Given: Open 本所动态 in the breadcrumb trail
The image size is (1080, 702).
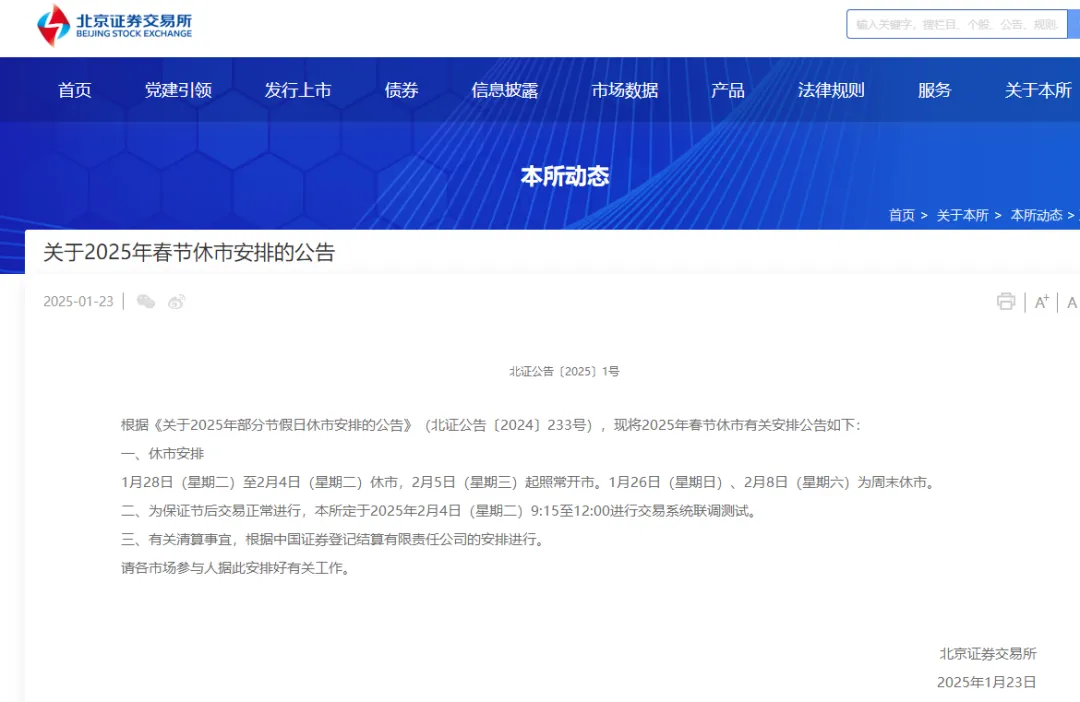Looking at the screenshot, I should (x=1038, y=215).
